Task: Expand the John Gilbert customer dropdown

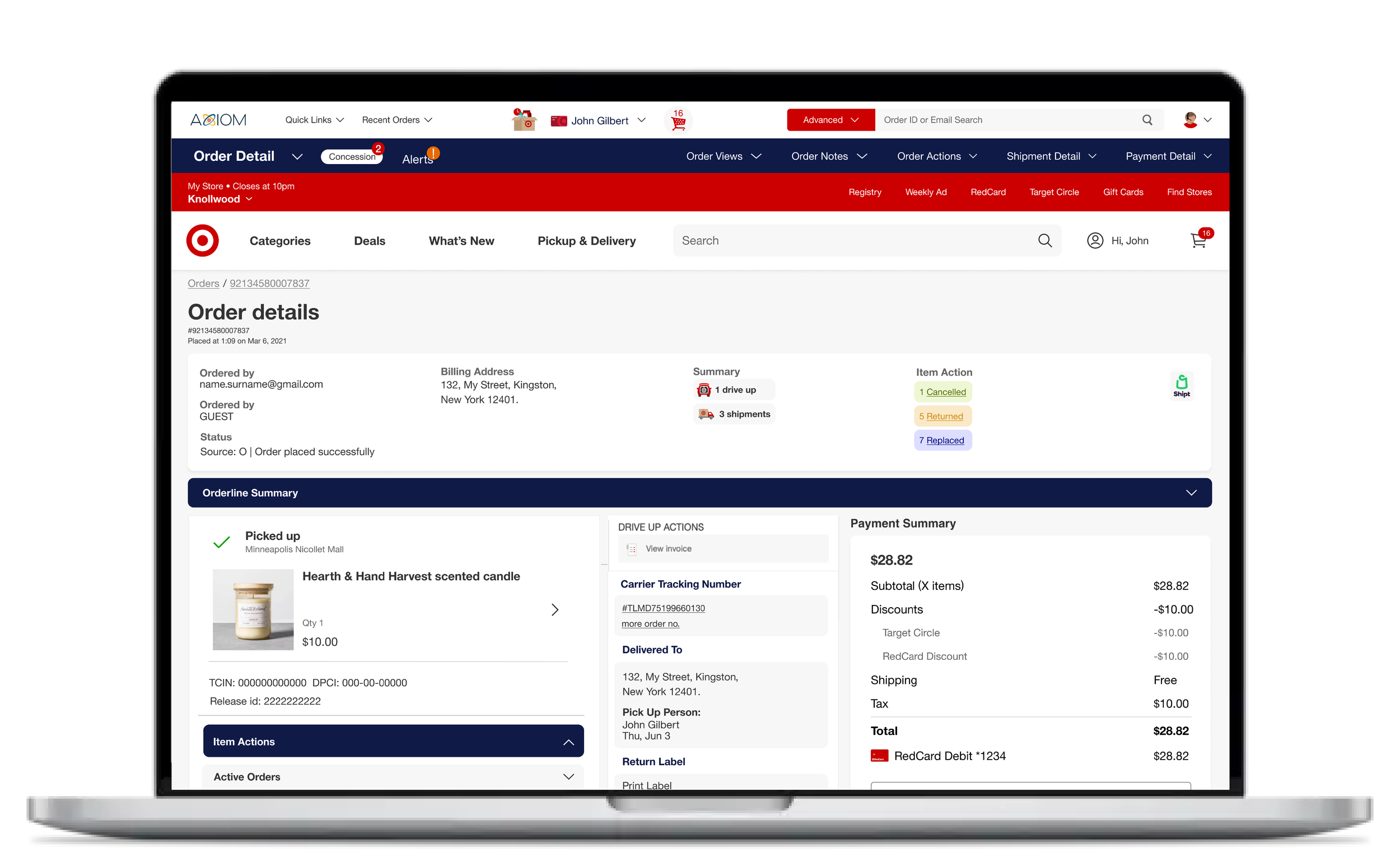Action: (x=641, y=120)
